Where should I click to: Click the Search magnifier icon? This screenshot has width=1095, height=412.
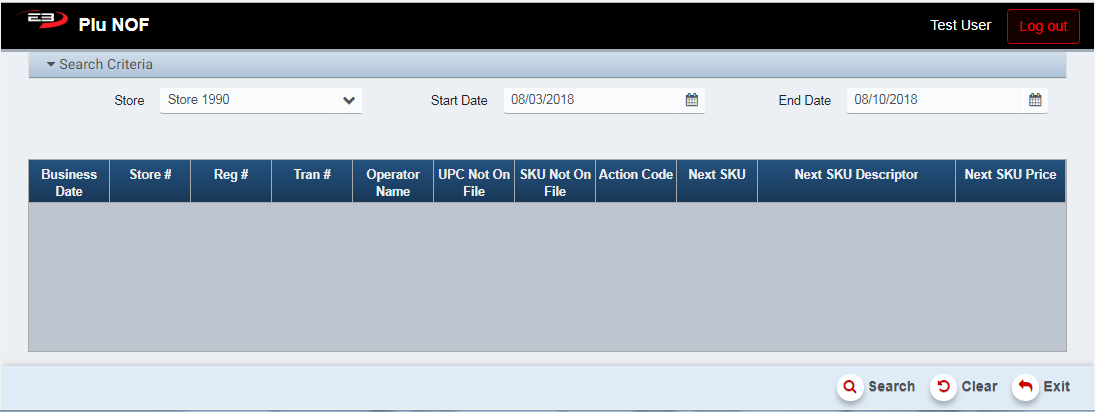pyautogui.click(x=850, y=387)
